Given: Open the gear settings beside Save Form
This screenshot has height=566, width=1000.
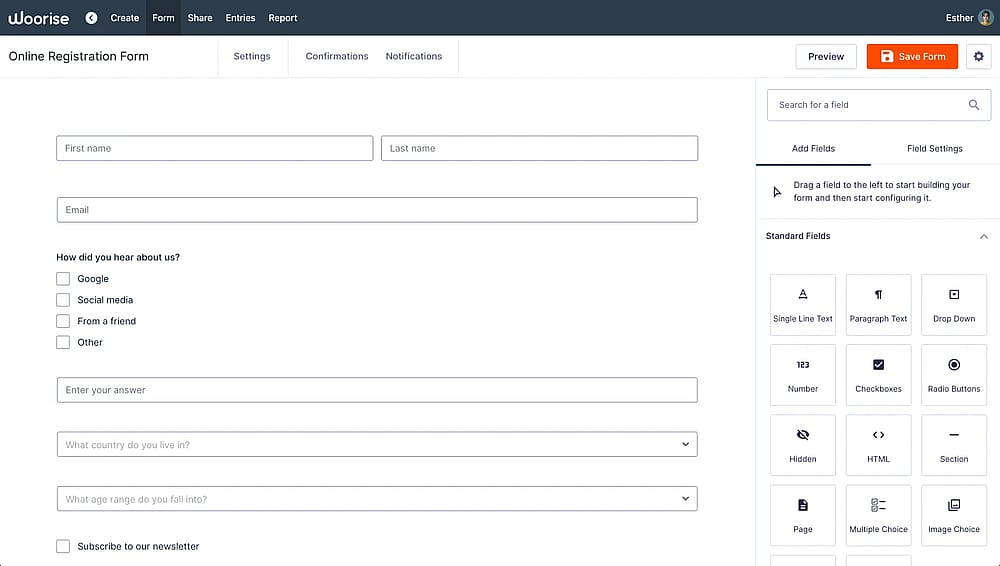Looking at the screenshot, I should coord(978,56).
